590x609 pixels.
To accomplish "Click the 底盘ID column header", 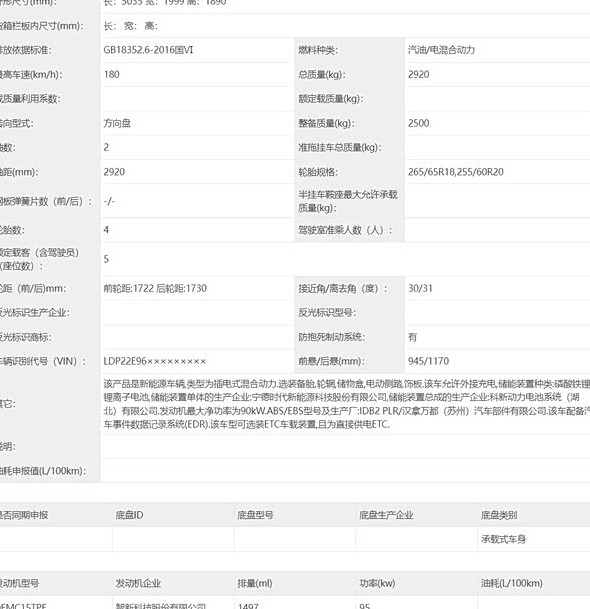I will [129, 515].
